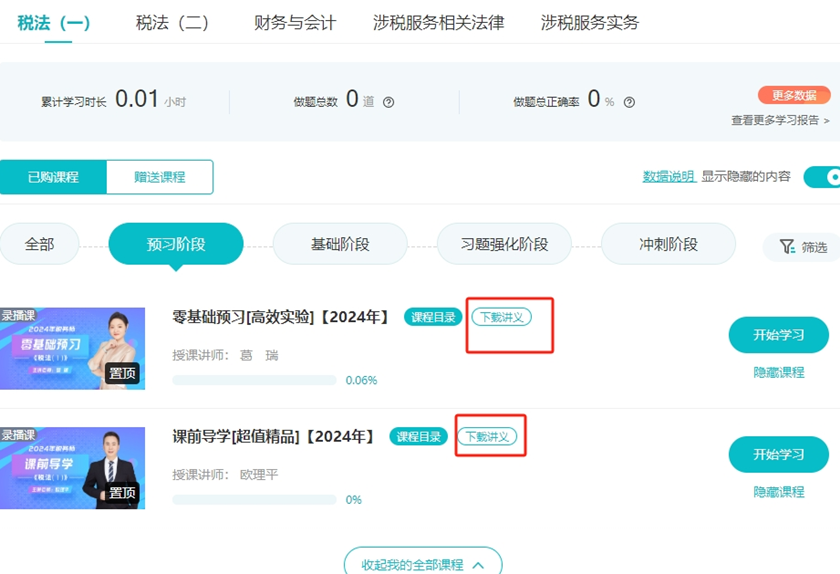Select the 全部 stage filter
Image resolution: width=840 pixels, height=574 pixels.
(39, 244)
